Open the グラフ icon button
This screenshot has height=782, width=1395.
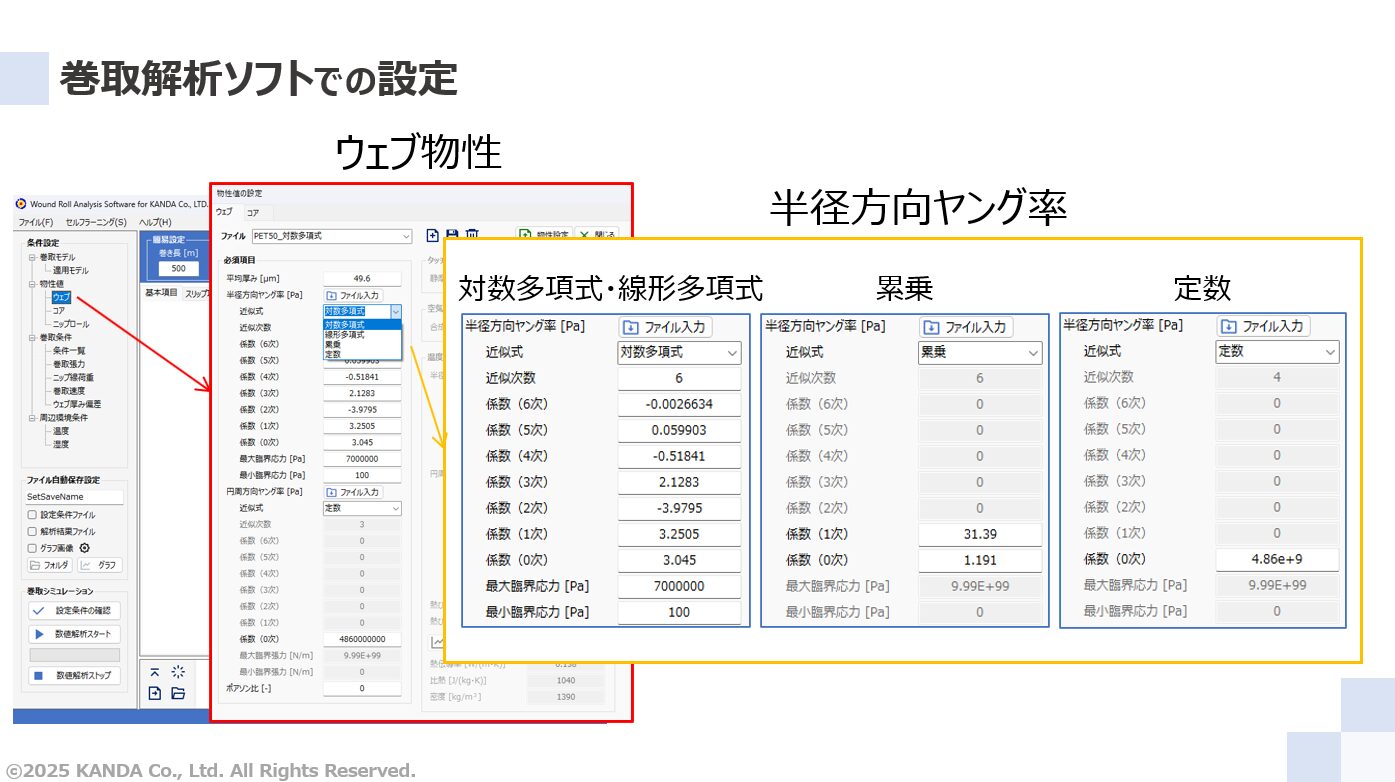coord(100,564)
